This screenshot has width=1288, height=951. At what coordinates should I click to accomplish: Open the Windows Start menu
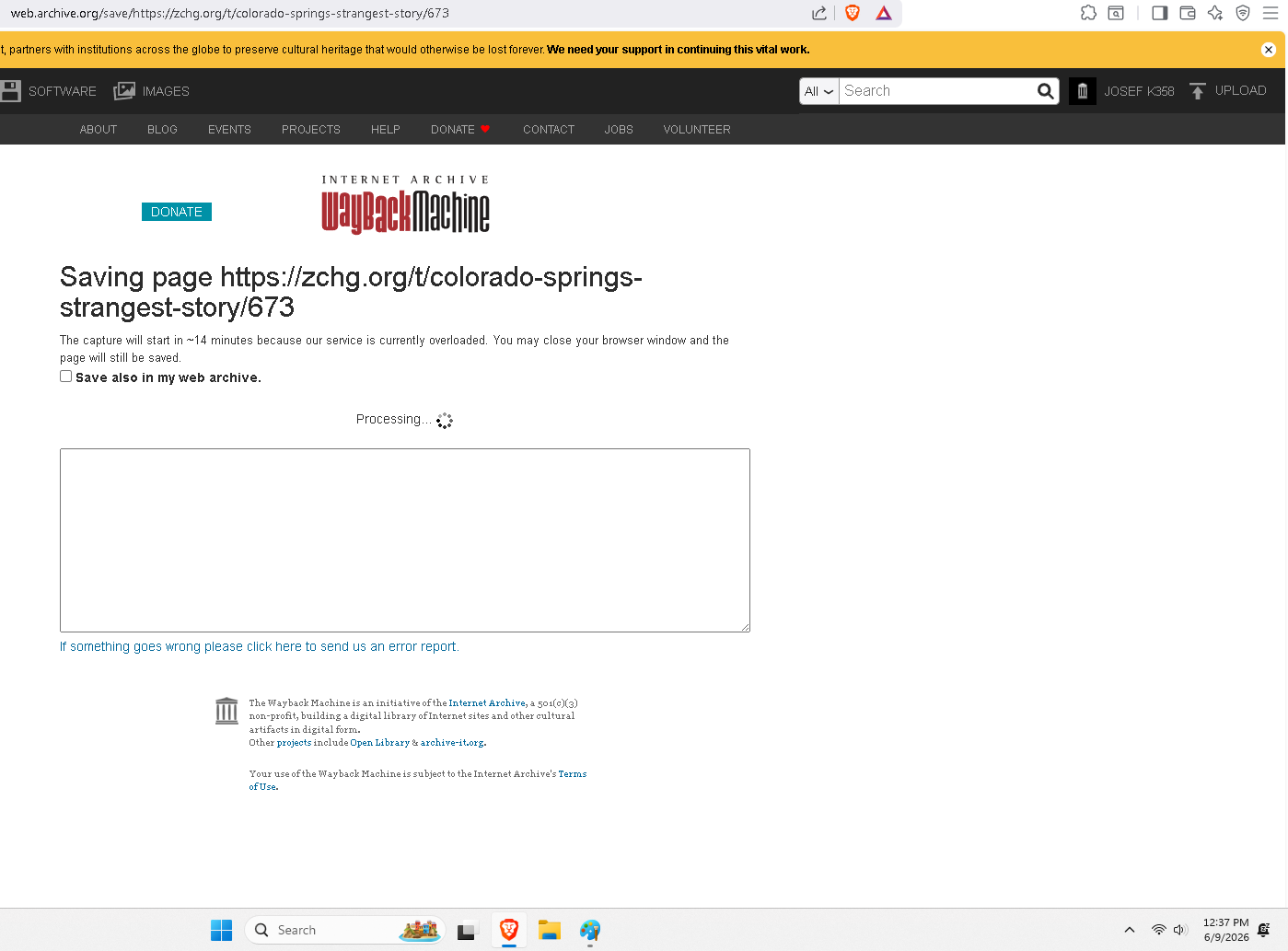click(x=222, y=930)
